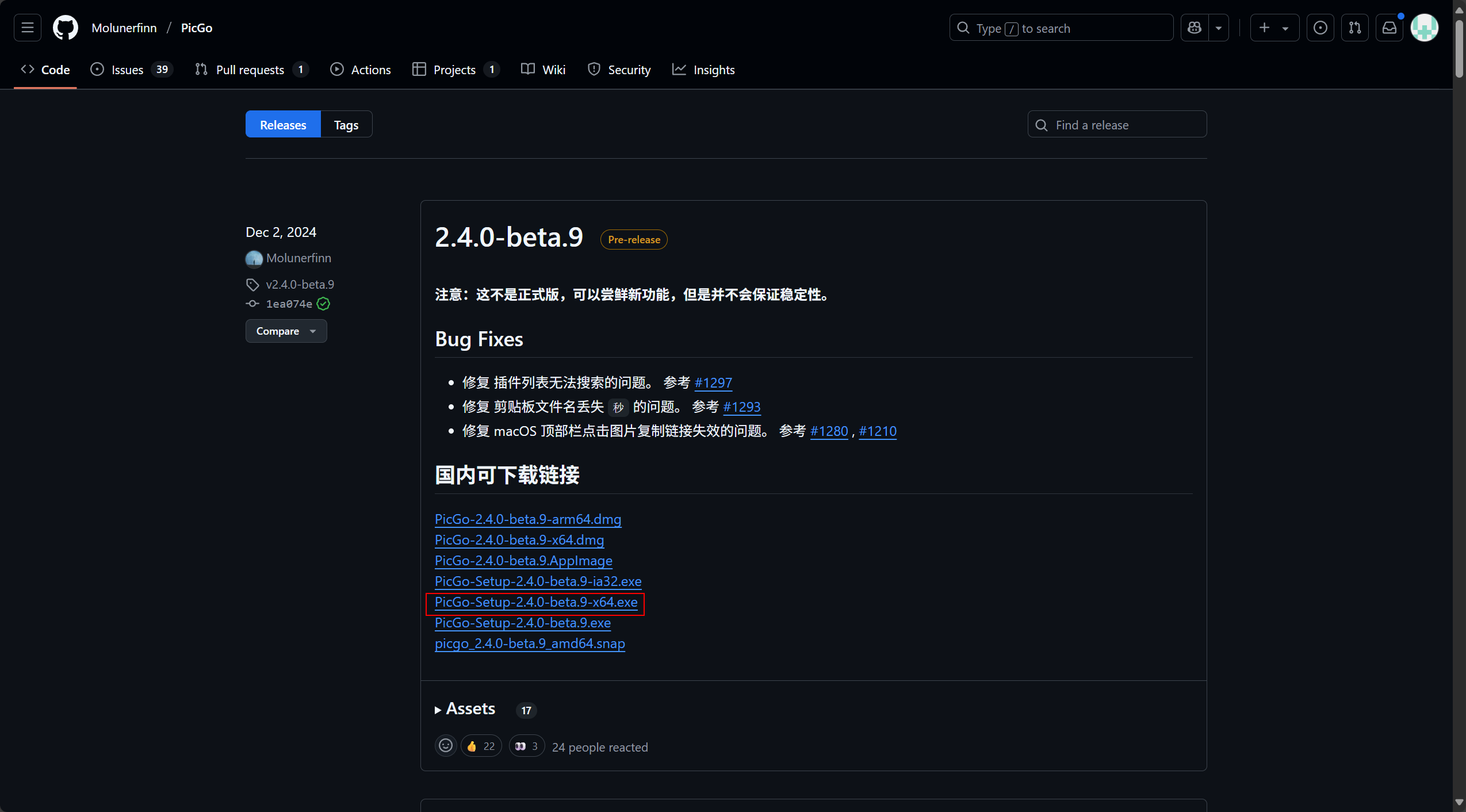Add a reaction with the smiley icon
The image size is (1466, 812).
(x=445, y=745)
